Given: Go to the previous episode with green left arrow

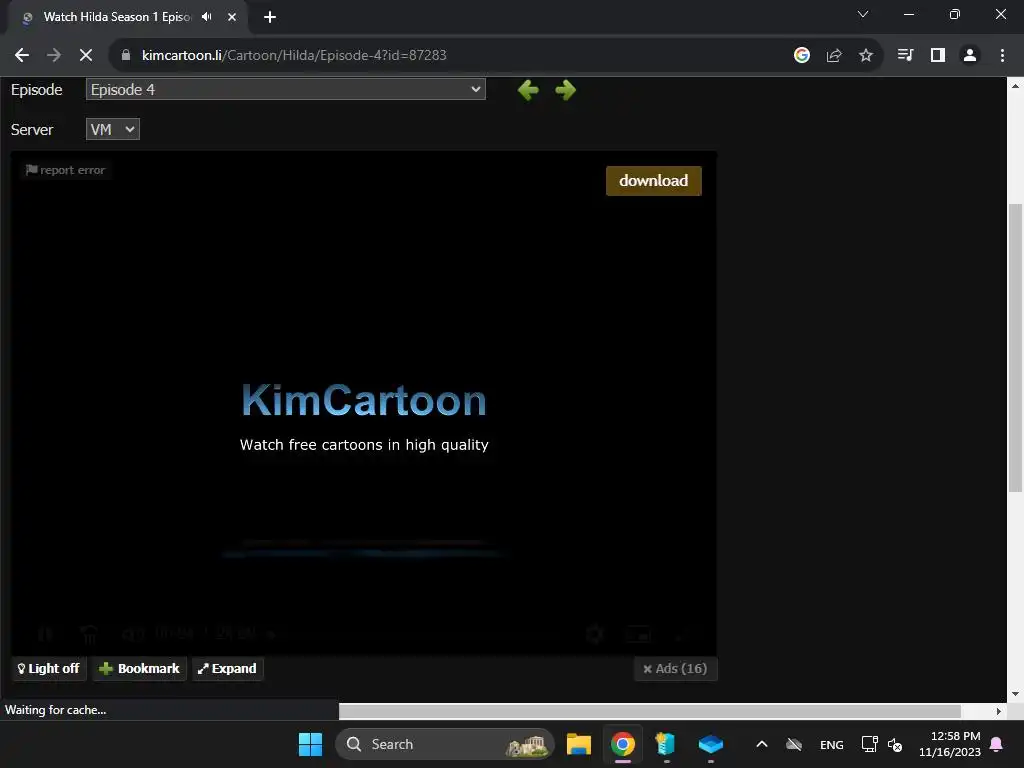Looking at the screenshot, I should (528, 90).
